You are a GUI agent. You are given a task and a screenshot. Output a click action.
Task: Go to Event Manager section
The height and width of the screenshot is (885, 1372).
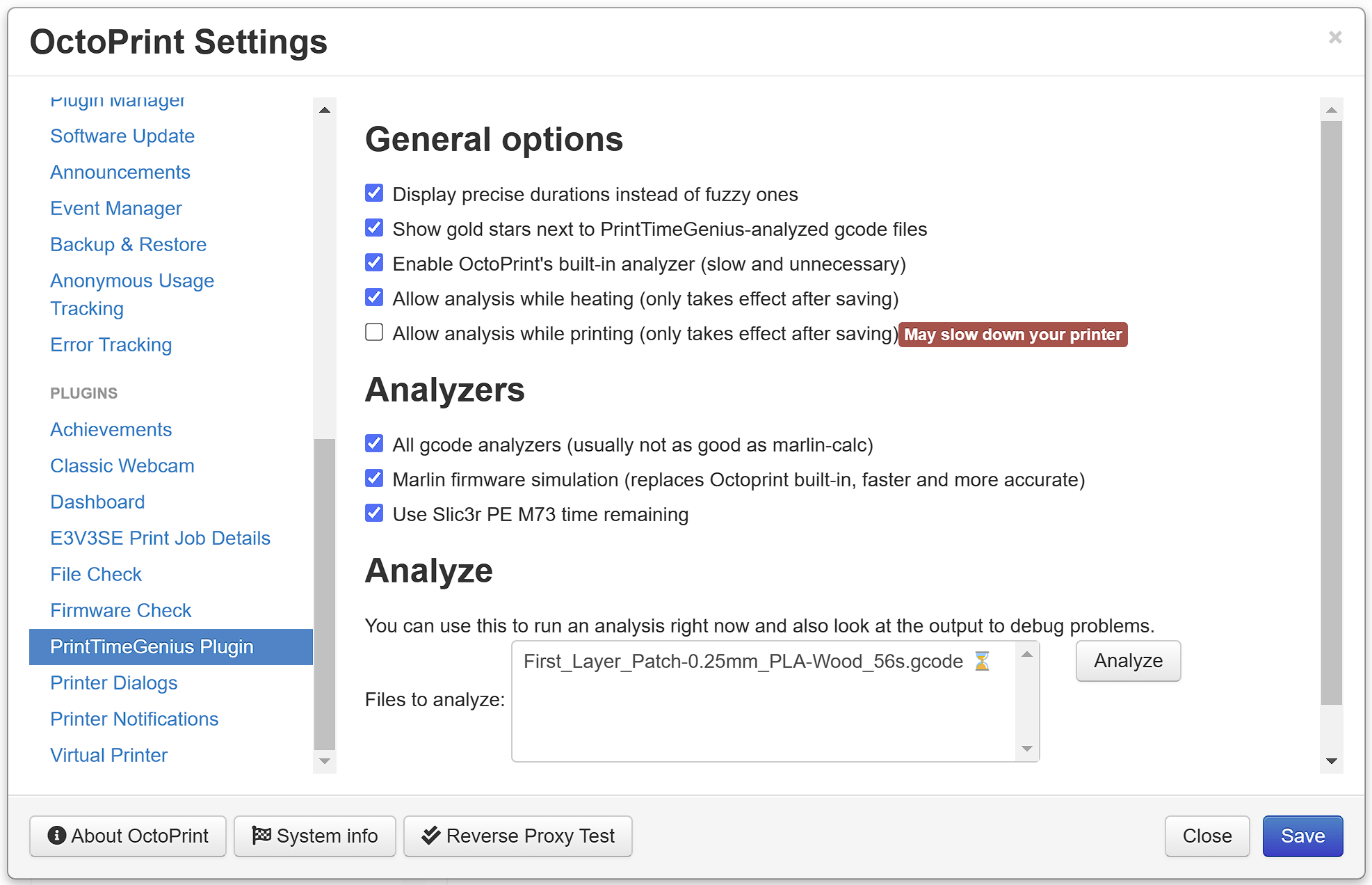pyautogui.click(x=116, y=208)
